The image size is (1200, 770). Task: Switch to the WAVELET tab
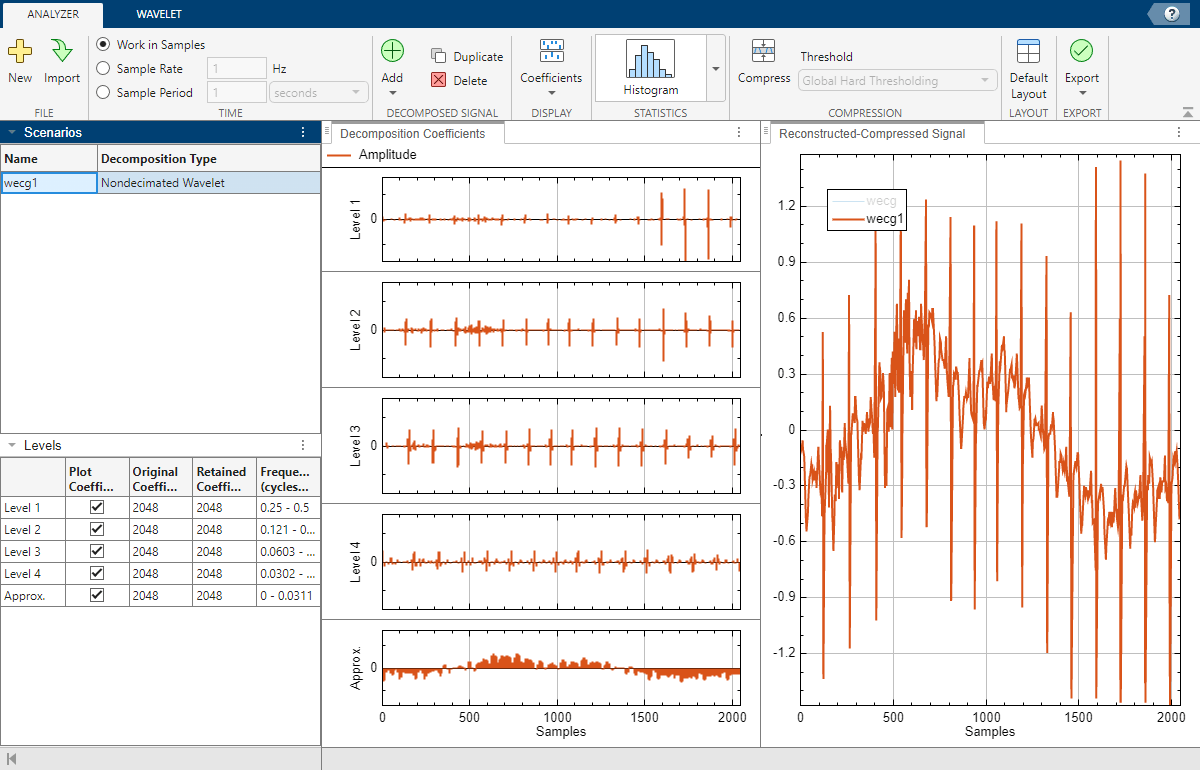click(159, 14)
